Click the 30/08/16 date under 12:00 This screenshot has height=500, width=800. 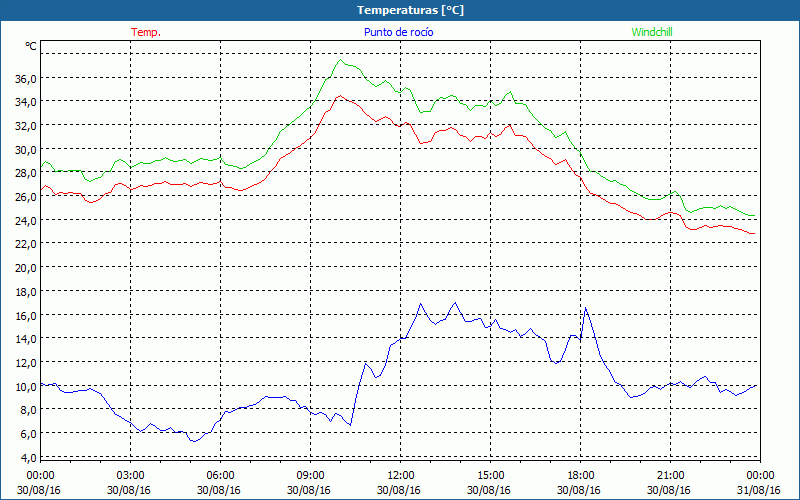click(x=398, y=490)
